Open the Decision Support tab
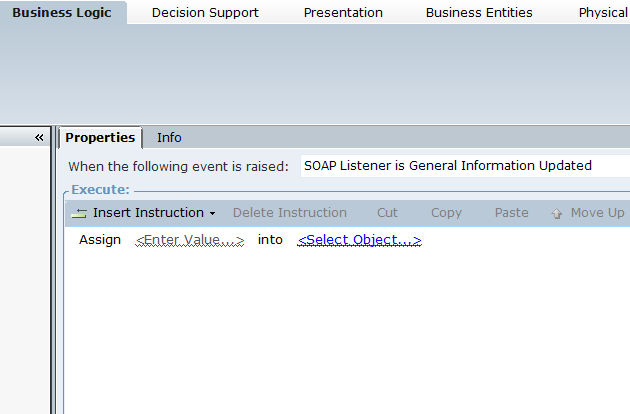 (205, 13)
